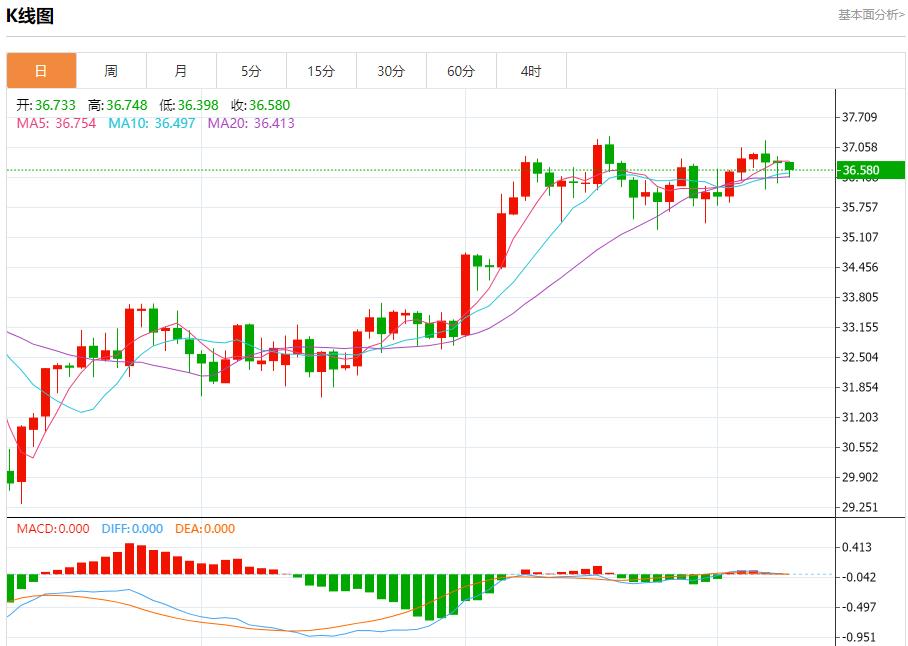The width and height of the screenshot is (908, 646).
Task: Click the MA5 indicator value label
Action: click(56, 123)
